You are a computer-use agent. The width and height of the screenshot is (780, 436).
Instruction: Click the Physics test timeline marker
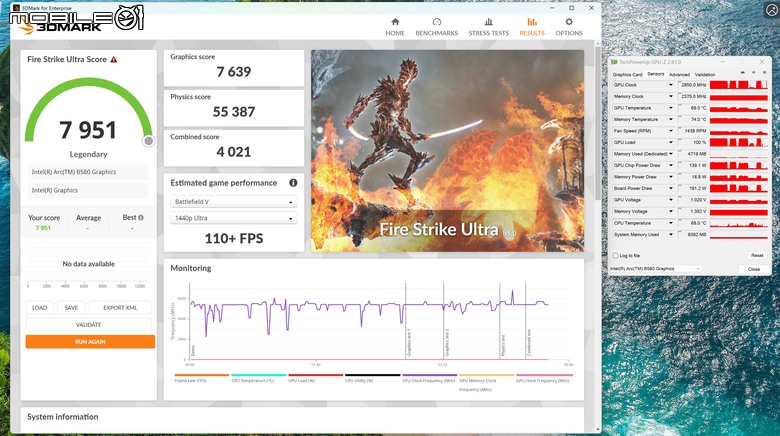[x=503, y=346]
